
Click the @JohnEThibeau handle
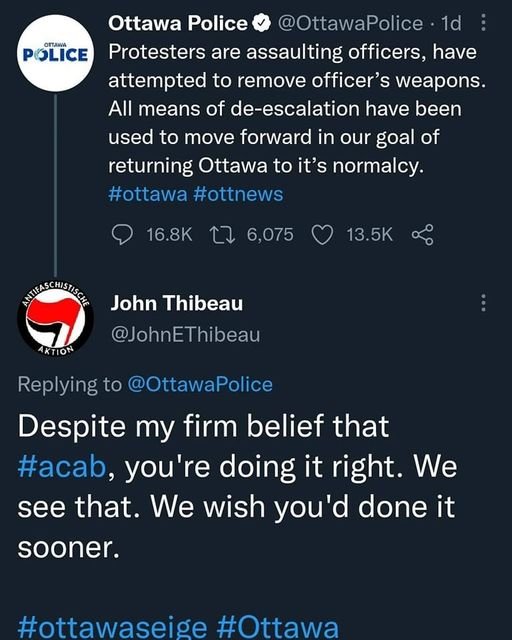185,335
